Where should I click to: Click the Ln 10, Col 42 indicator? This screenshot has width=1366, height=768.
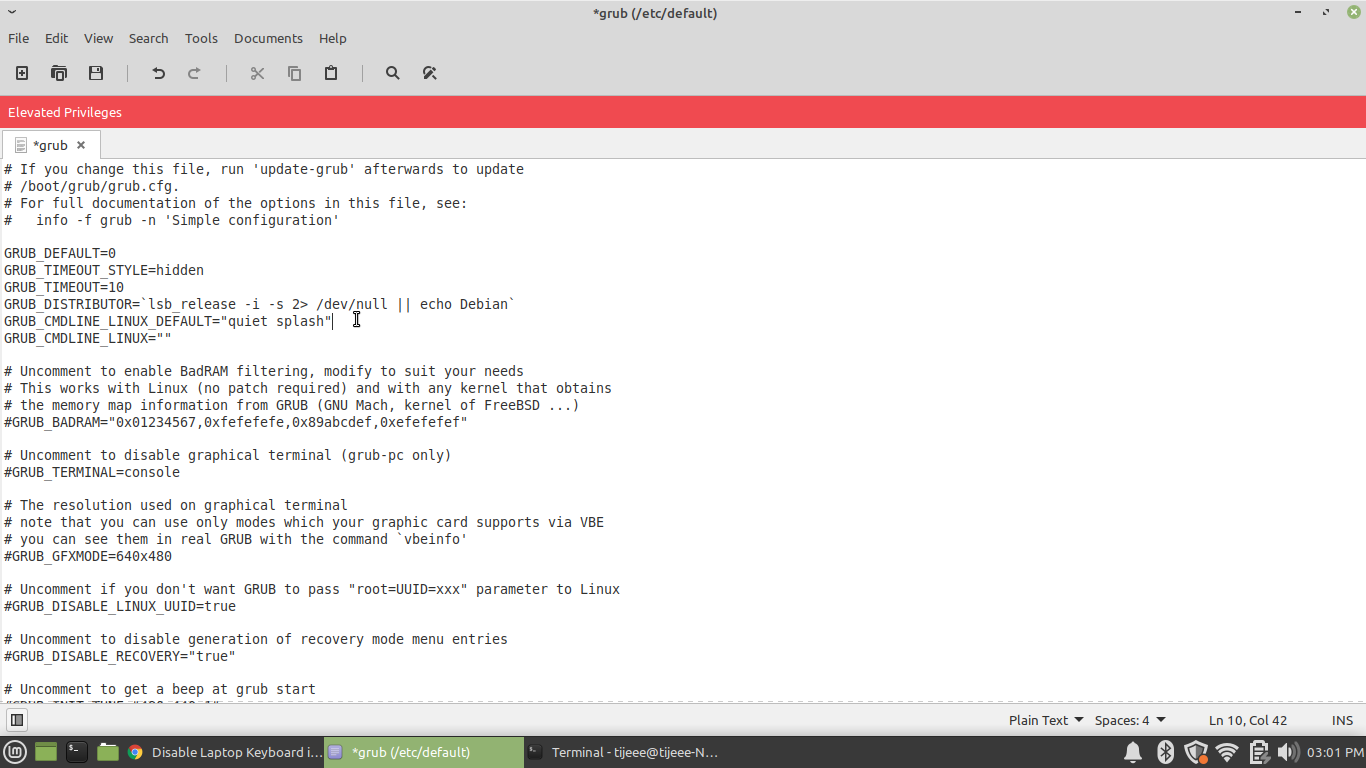coord(1247,719)
